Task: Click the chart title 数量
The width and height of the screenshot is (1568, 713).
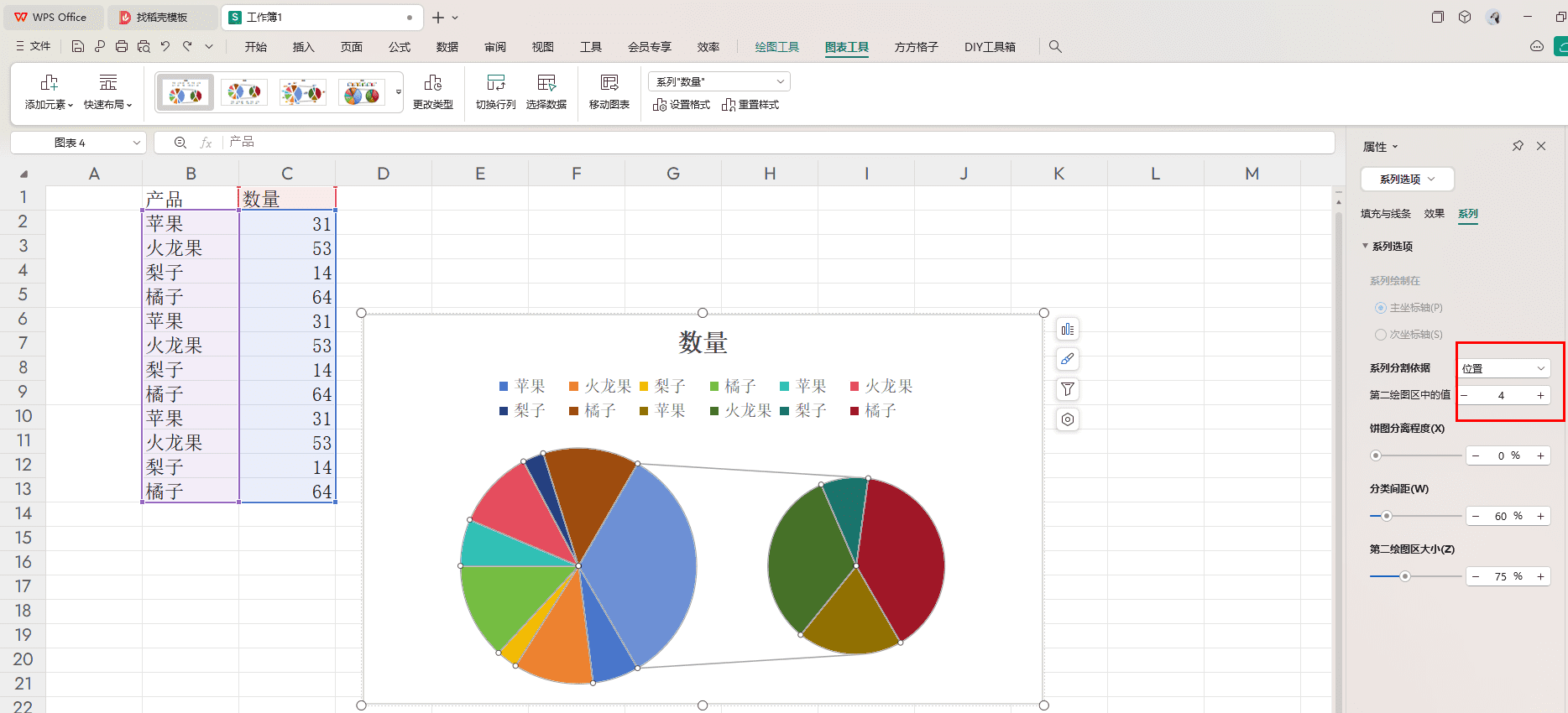Action: 703,342
